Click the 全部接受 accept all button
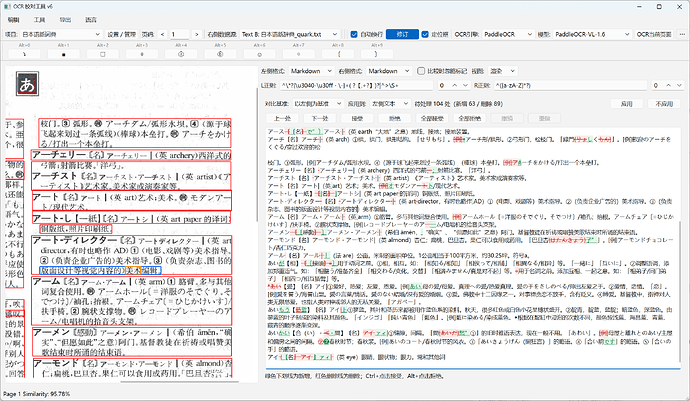690x401 pixels. 432,118
